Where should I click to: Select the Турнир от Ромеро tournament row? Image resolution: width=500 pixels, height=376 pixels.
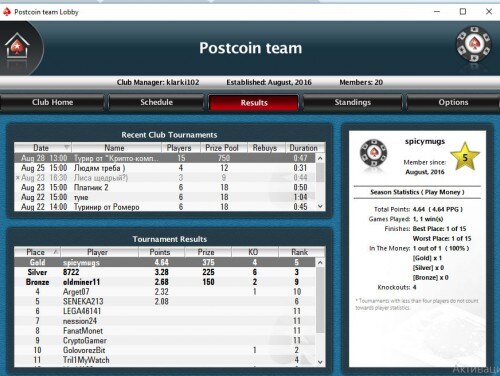click(x=165, y=207)
